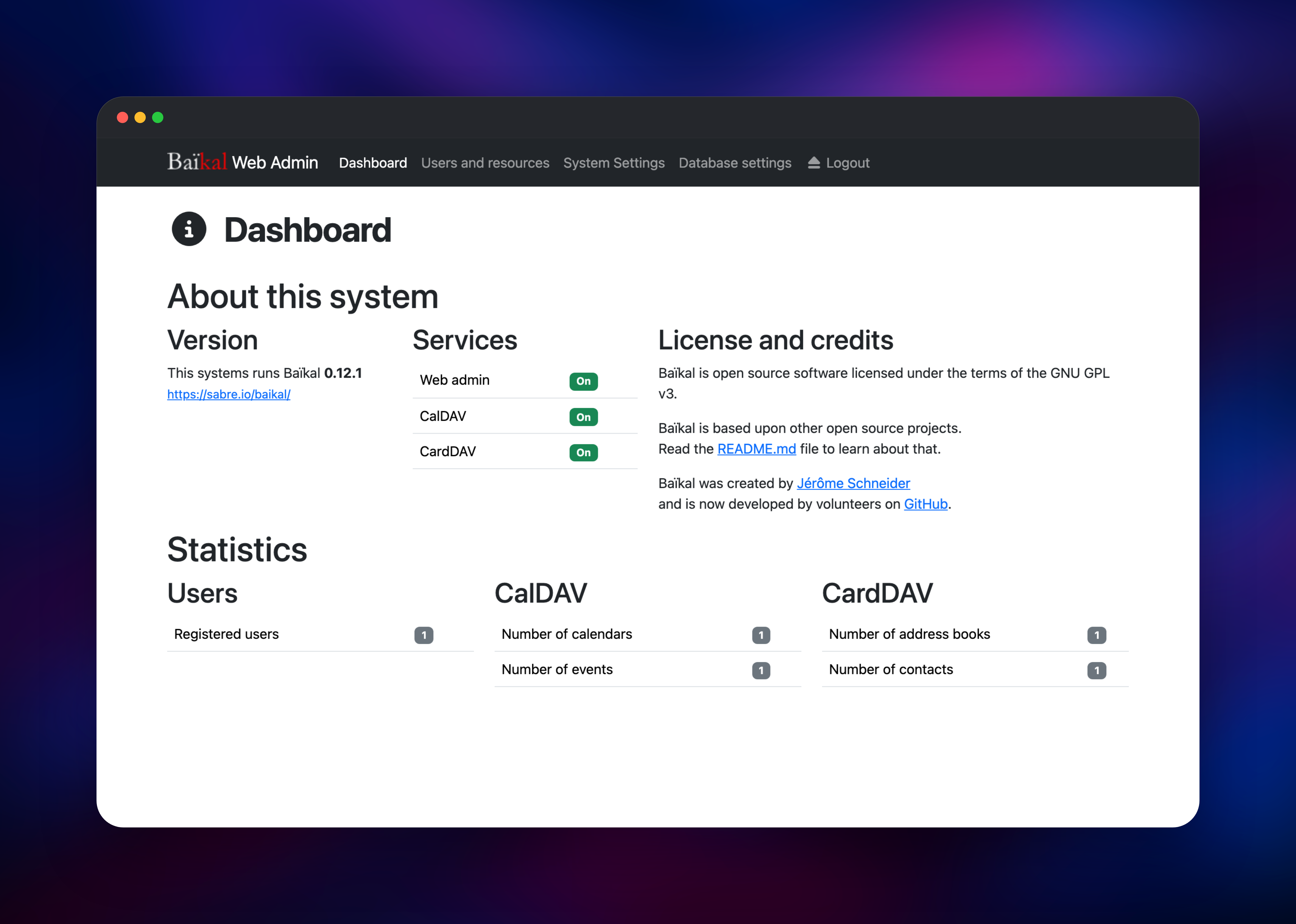The width and height of the screenshot is (1296, 924).
Task: Click the Logout eject icon
Action: click(x=814, y=163)
